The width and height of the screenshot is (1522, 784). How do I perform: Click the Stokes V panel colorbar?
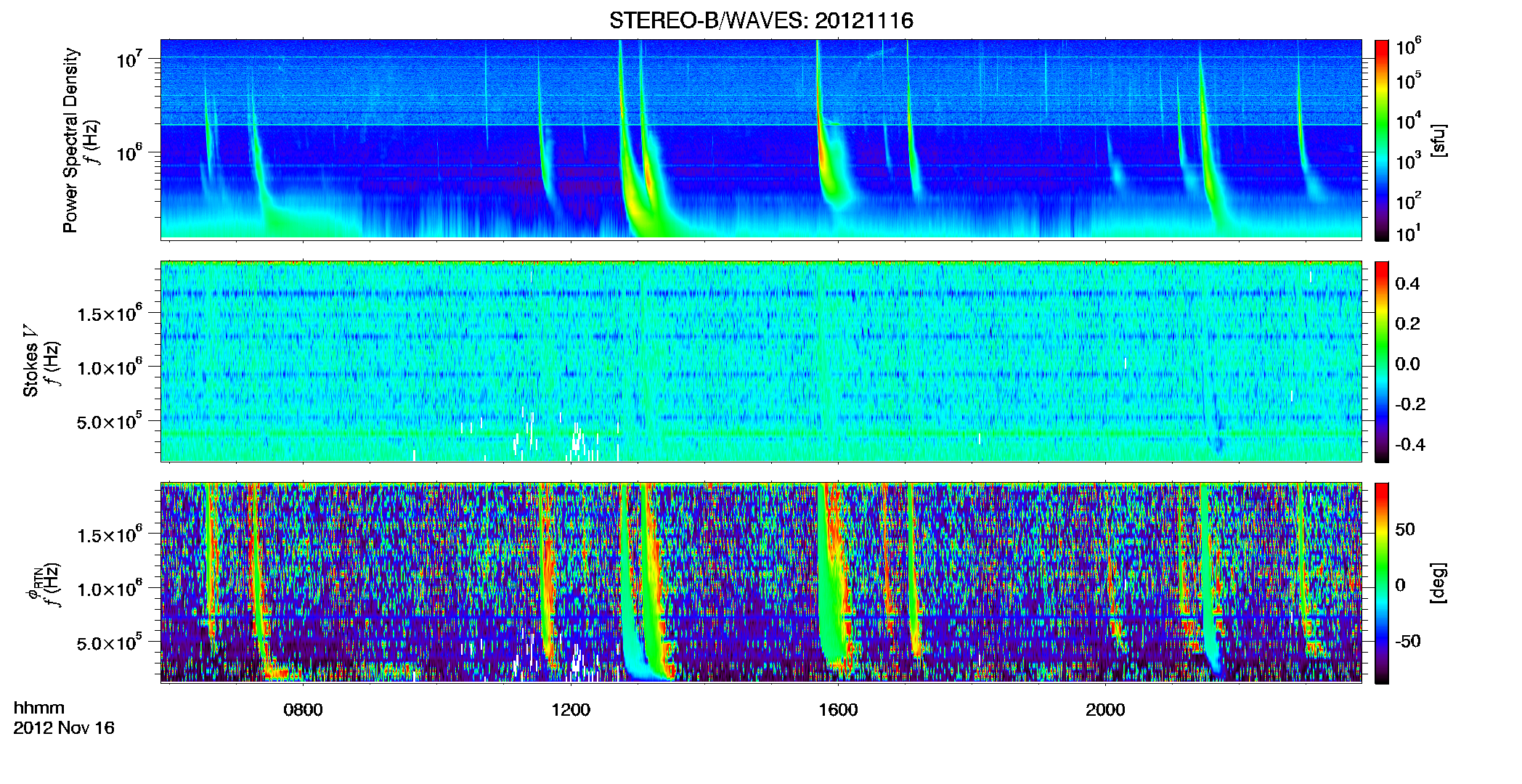click(x=1382, y=362)
